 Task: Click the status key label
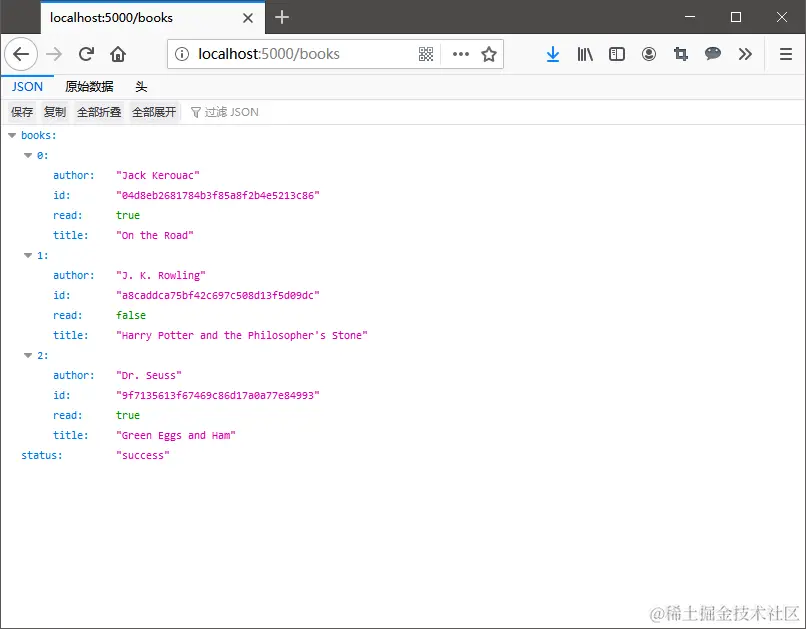pos(42,456)
